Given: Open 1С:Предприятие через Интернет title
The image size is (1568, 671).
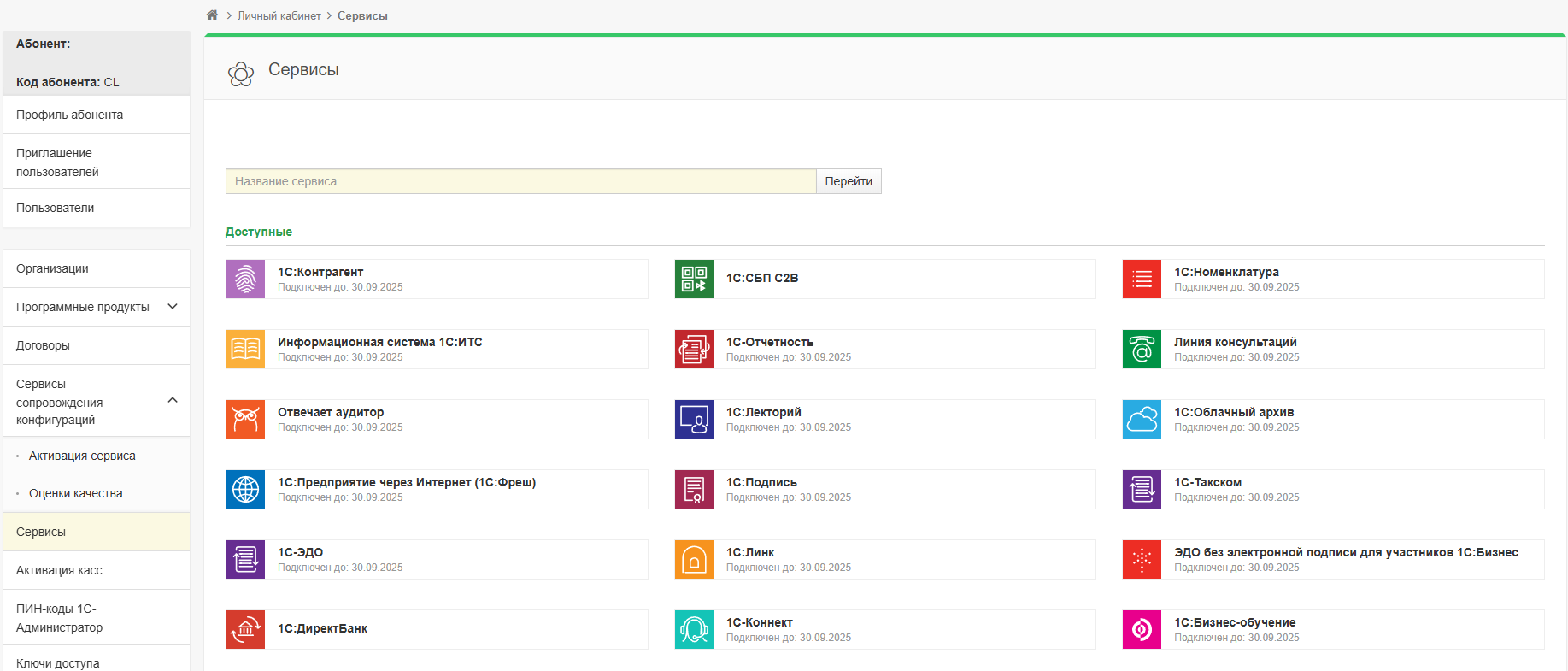Looking at the screenshot, I should pyautogui.click(x=407, y=482).
